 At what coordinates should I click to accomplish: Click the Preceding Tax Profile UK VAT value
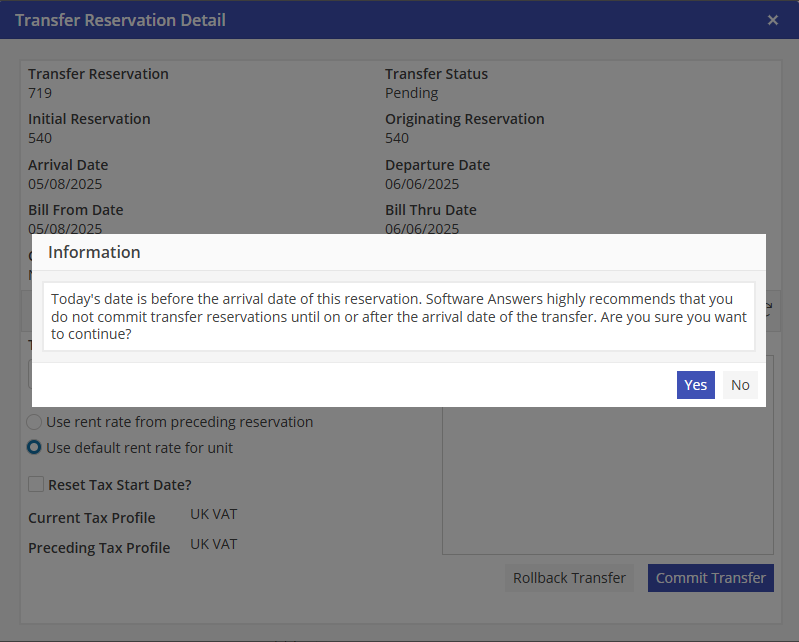[214, 545]
